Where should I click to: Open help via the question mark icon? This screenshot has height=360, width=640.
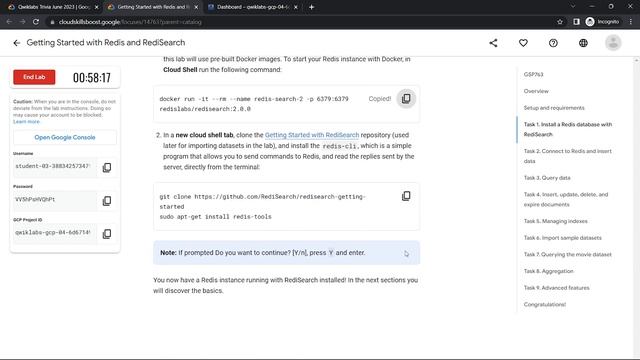pyautogui.click(x=553, y=43)
